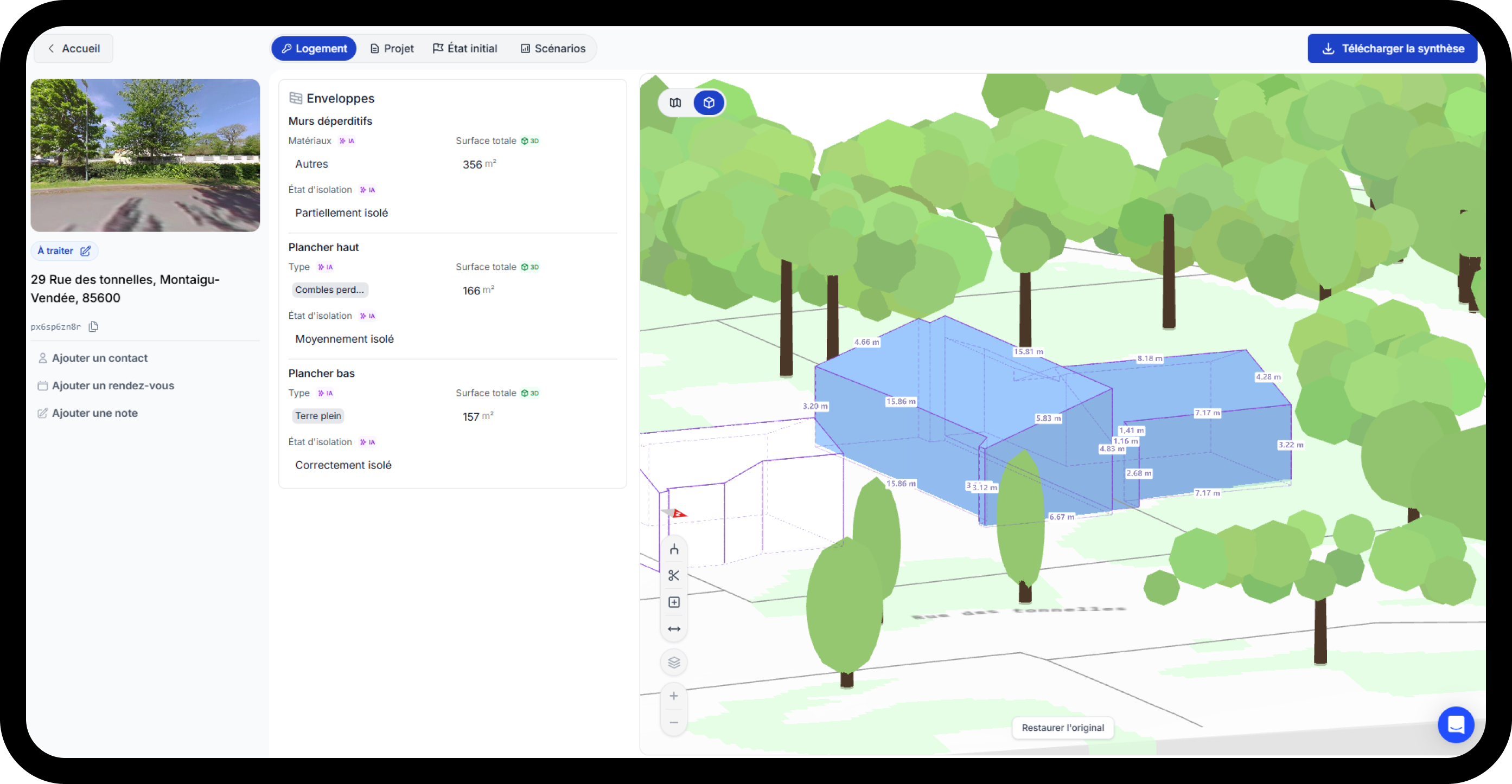Click the 3.22 m dimension label

(x=1291, y=445)
